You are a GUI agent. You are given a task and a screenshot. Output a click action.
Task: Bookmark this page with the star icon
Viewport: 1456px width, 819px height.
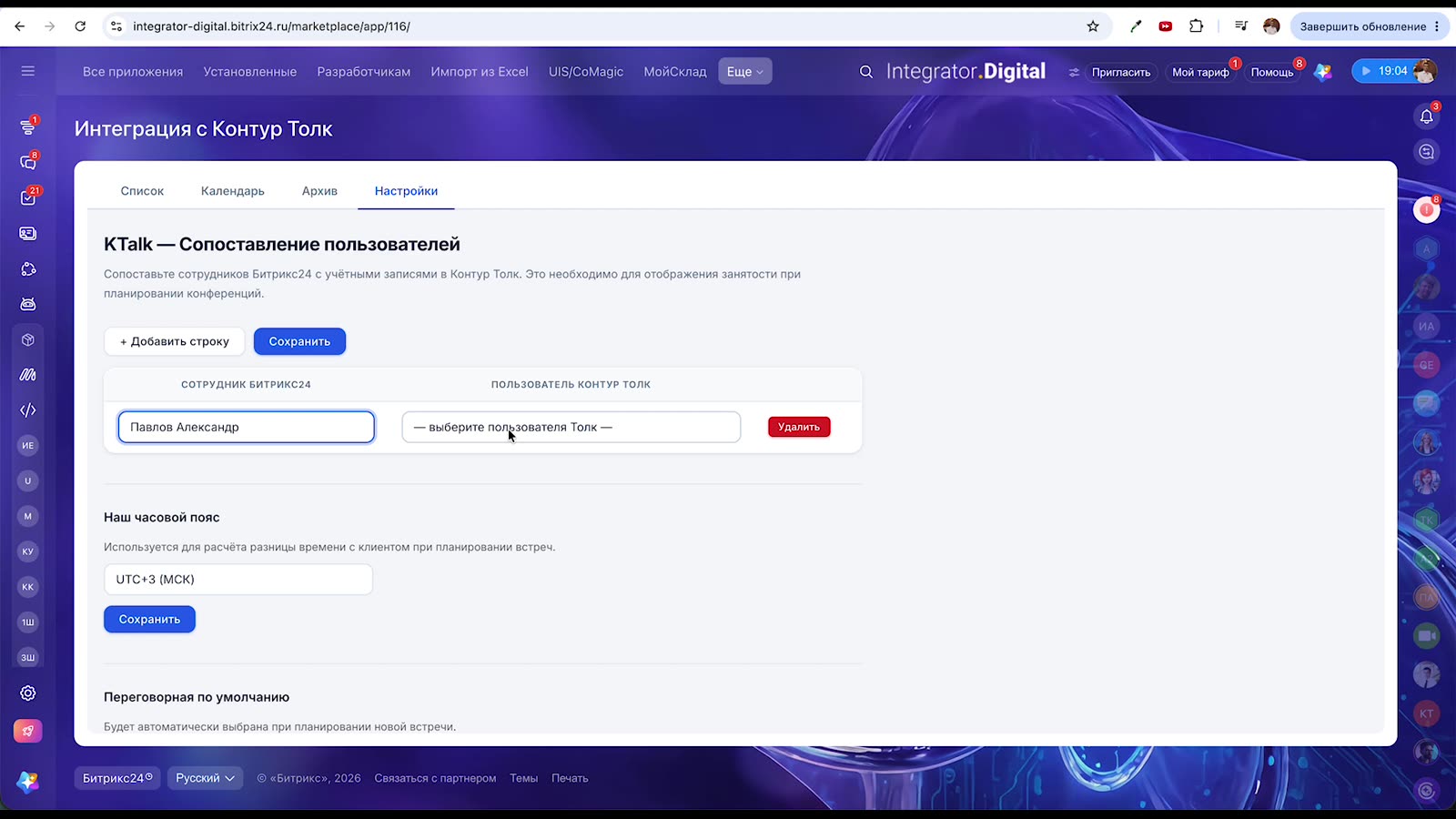[x=1093, y=26]
